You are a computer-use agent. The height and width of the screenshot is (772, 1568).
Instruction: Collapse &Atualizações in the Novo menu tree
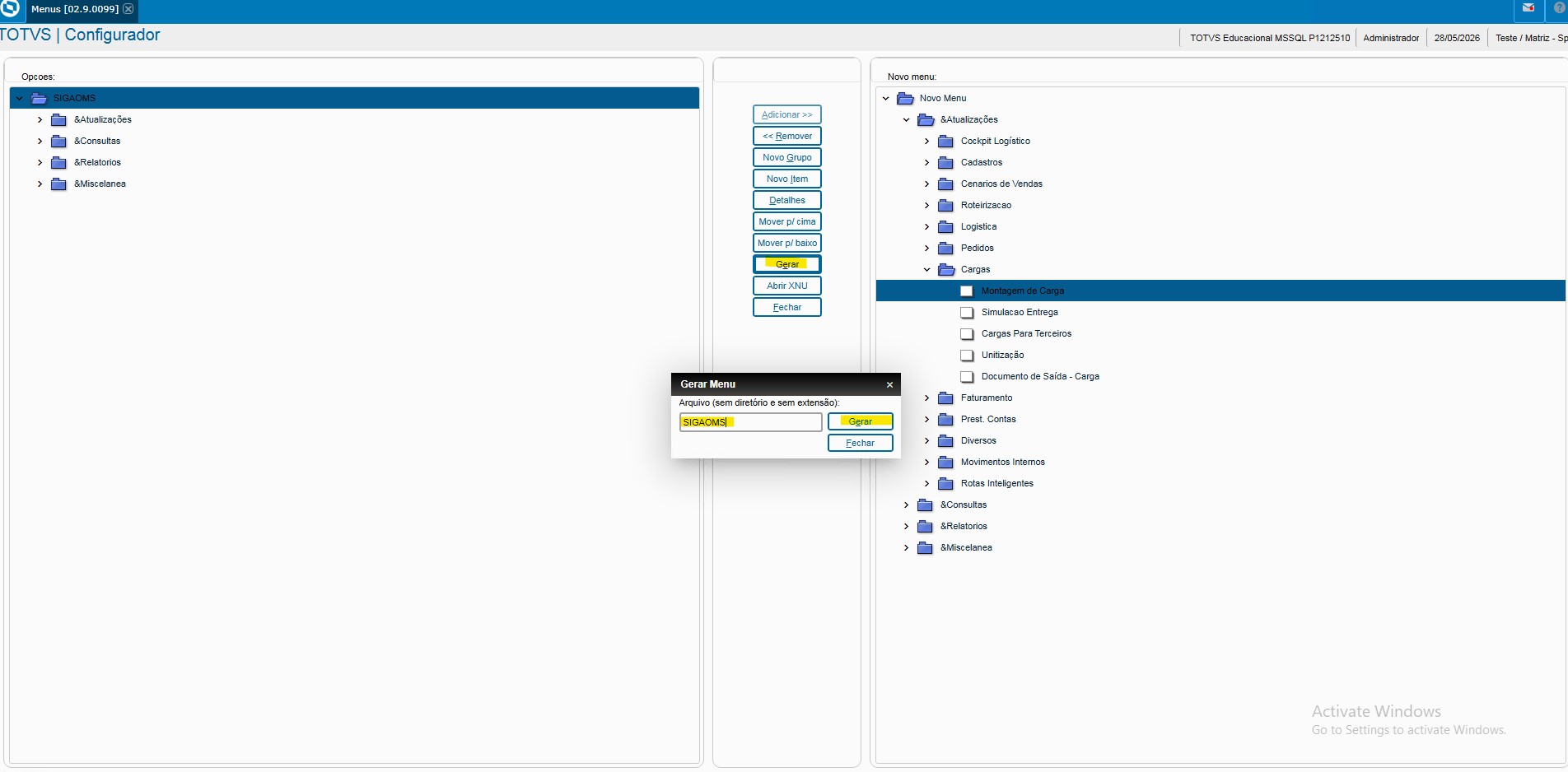[x=907, y=119]
